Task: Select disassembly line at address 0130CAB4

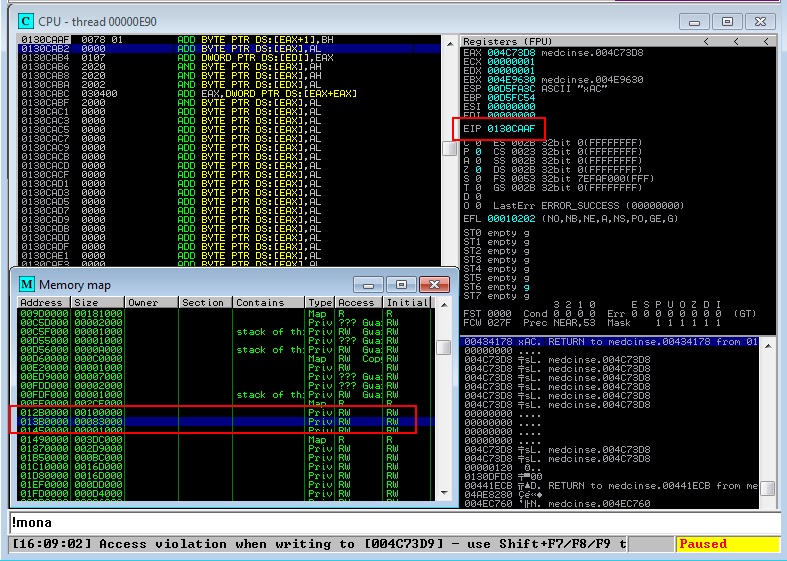Action: [229, 58]
